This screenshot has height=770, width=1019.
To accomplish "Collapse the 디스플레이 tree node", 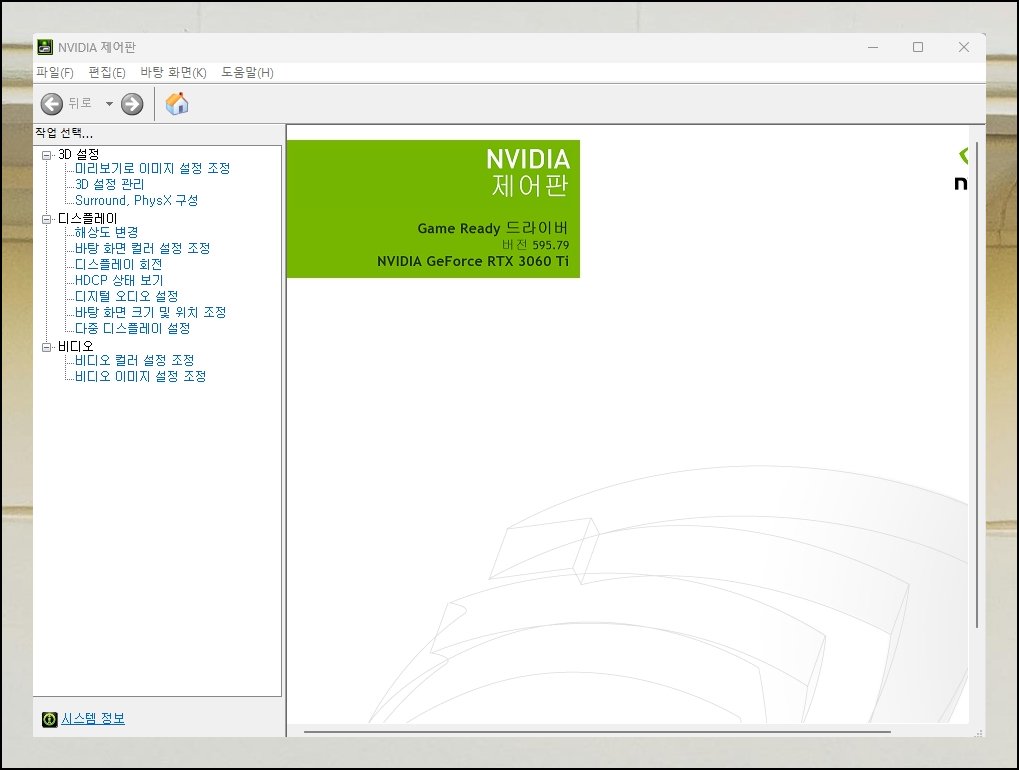I will click(x=46, y=219).
